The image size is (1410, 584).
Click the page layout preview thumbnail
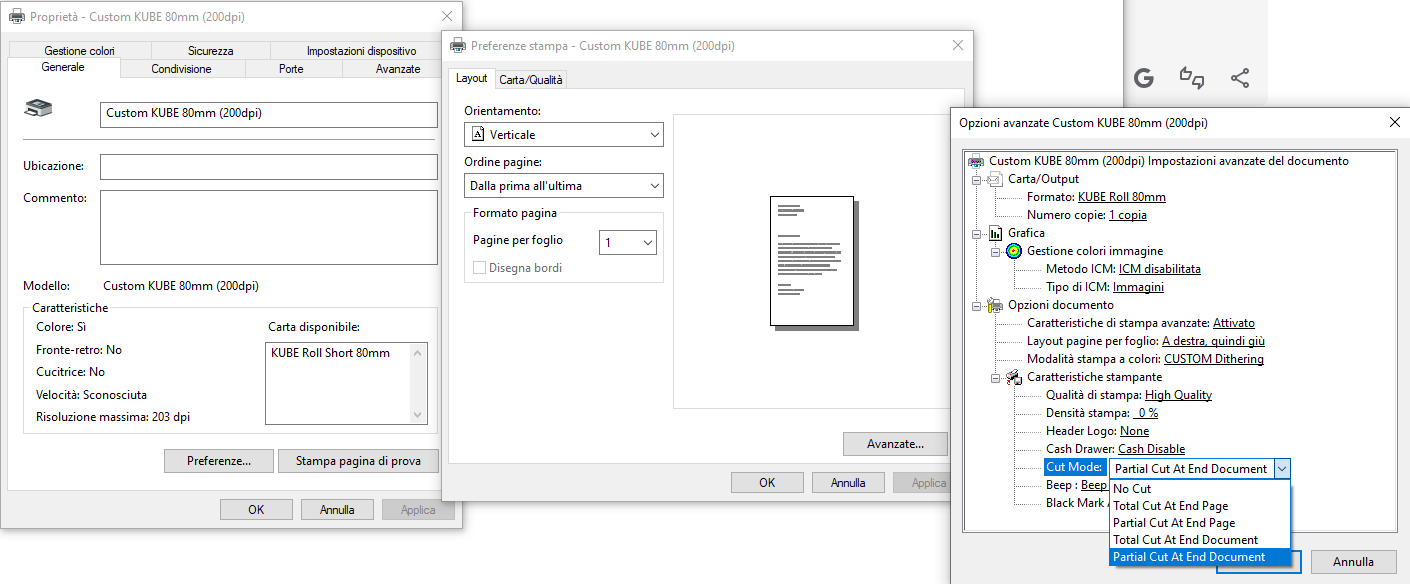coord(812,261)
